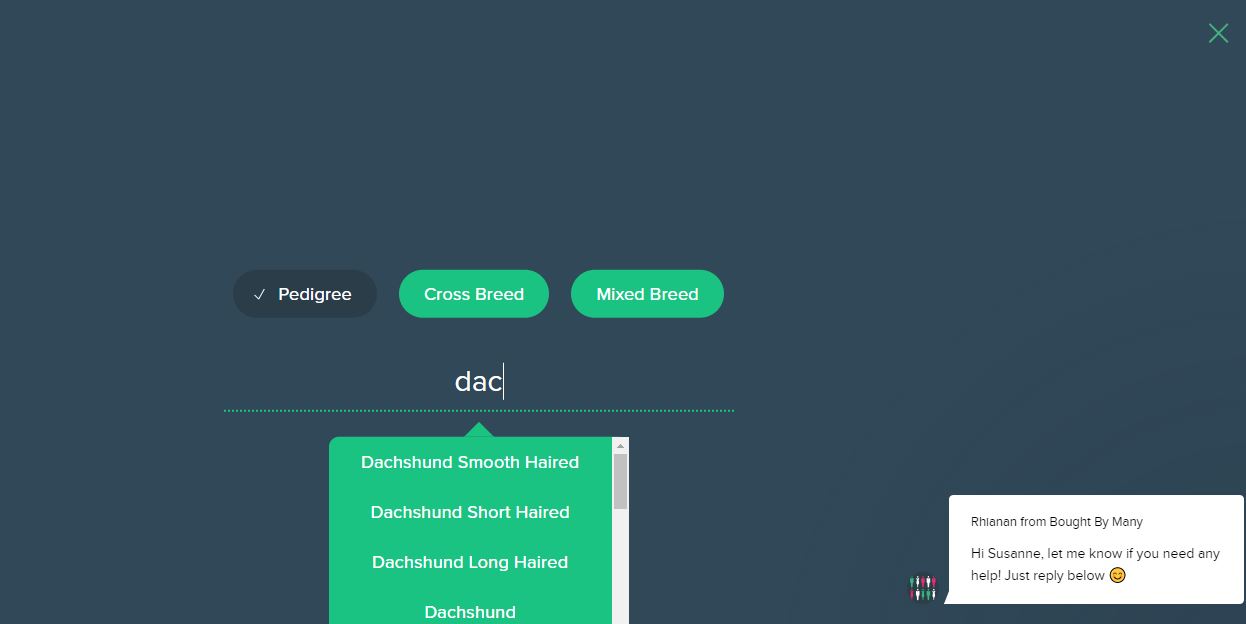Select Dachshund Short Haired from the list

(x=470, y=512)
